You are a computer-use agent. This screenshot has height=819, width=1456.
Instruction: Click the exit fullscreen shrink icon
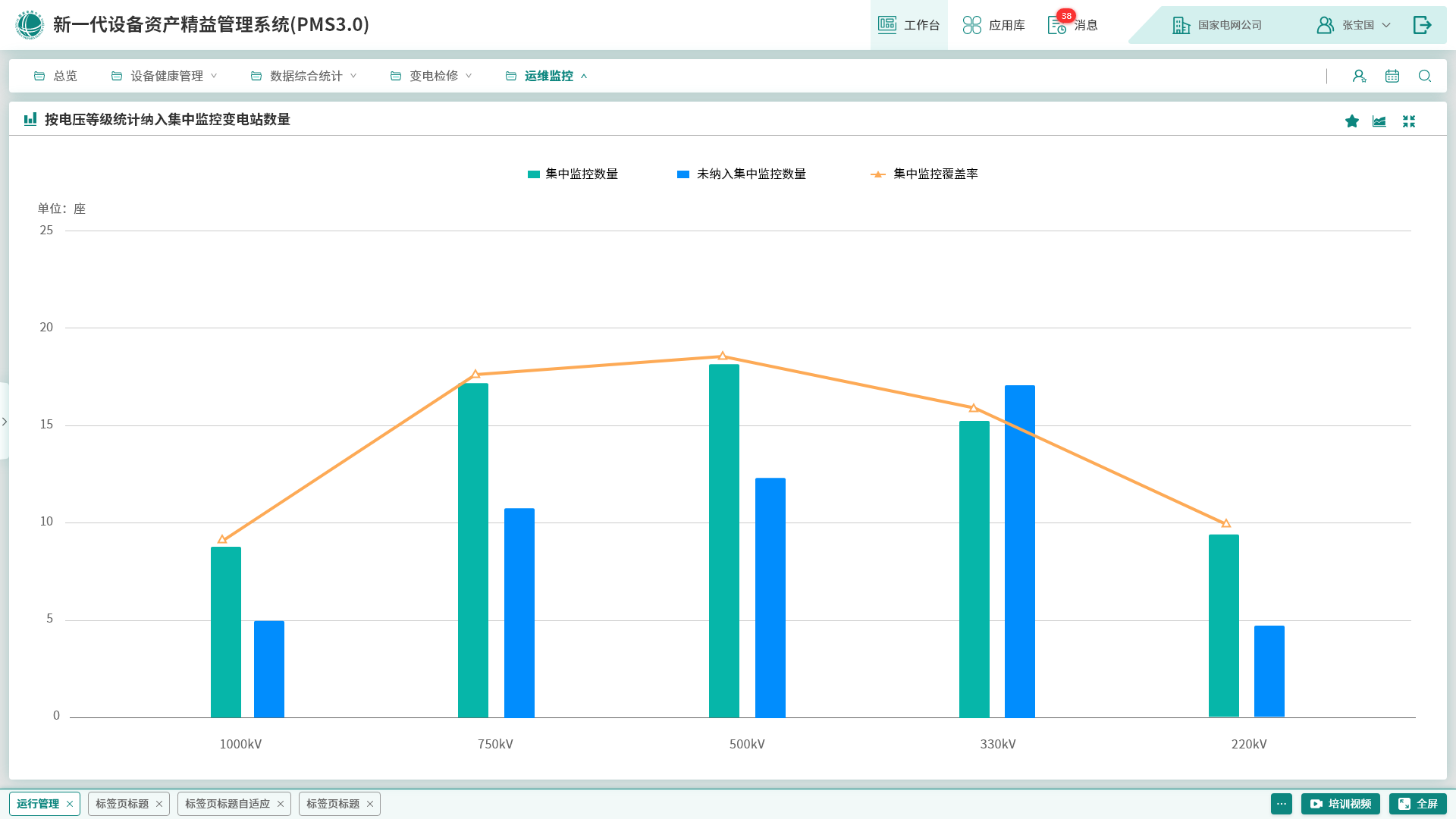1409,121
